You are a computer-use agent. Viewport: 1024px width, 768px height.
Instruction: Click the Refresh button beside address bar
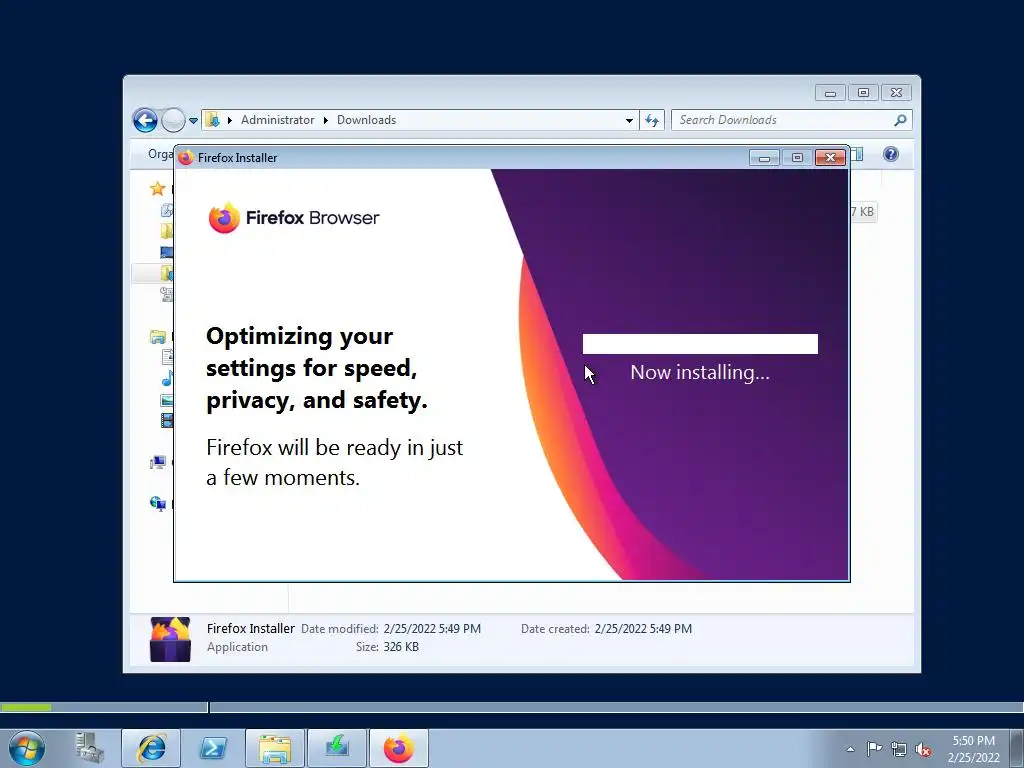point(652,120)
